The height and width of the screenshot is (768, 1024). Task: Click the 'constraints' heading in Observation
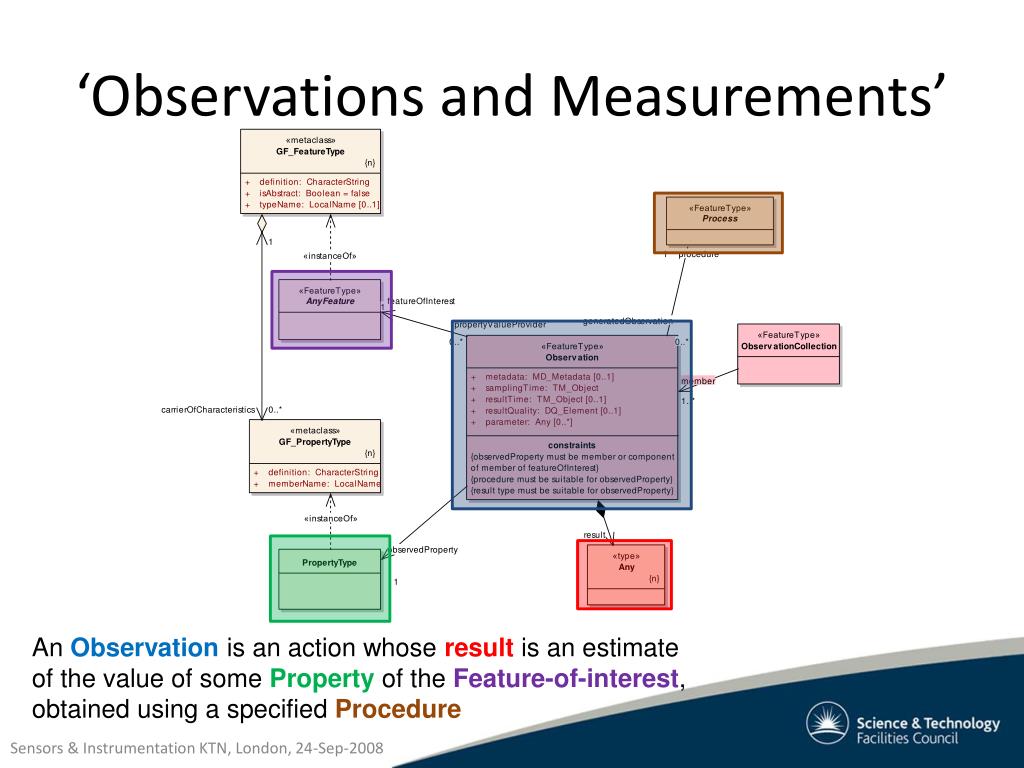(x=572, y=445)
